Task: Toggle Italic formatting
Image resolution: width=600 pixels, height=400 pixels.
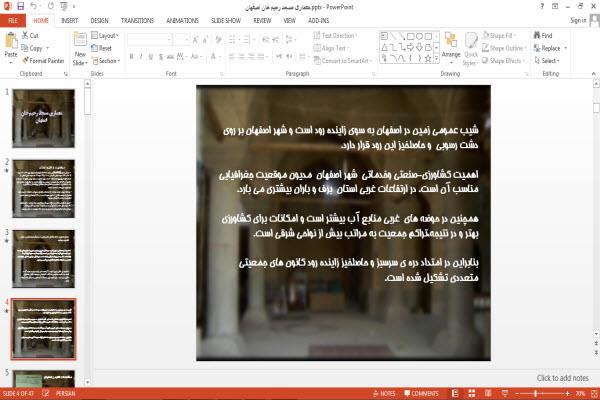Action: click(141, 57)
